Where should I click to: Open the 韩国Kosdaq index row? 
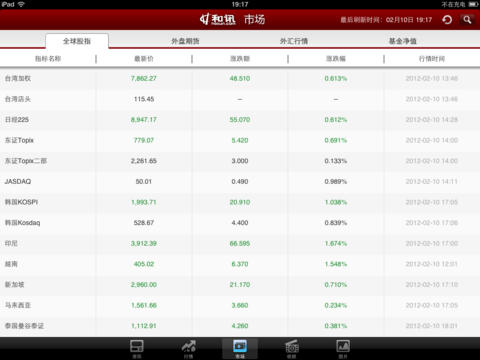tap(240, 223)
